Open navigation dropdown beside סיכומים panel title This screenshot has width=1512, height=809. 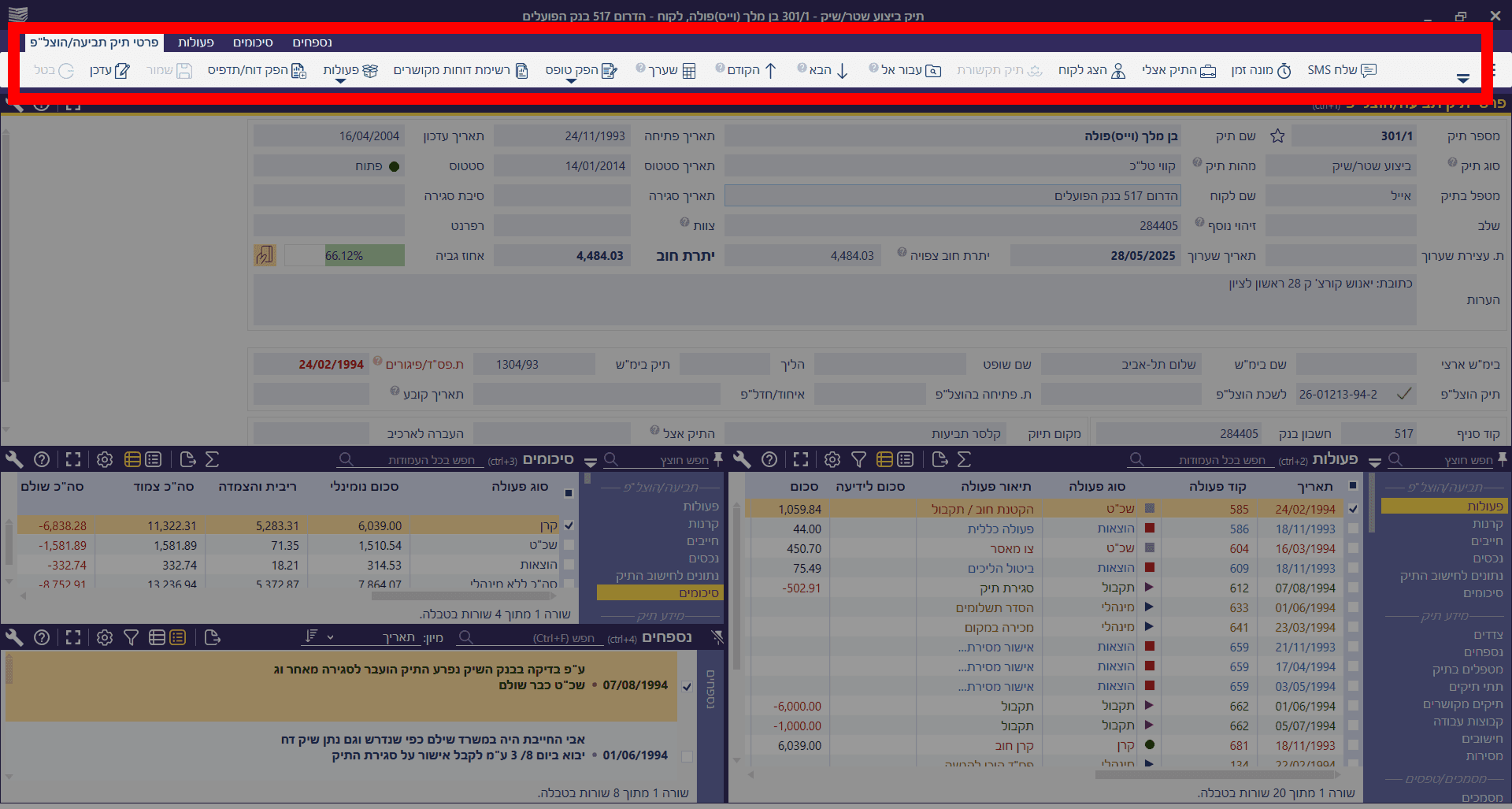(590, 462)
